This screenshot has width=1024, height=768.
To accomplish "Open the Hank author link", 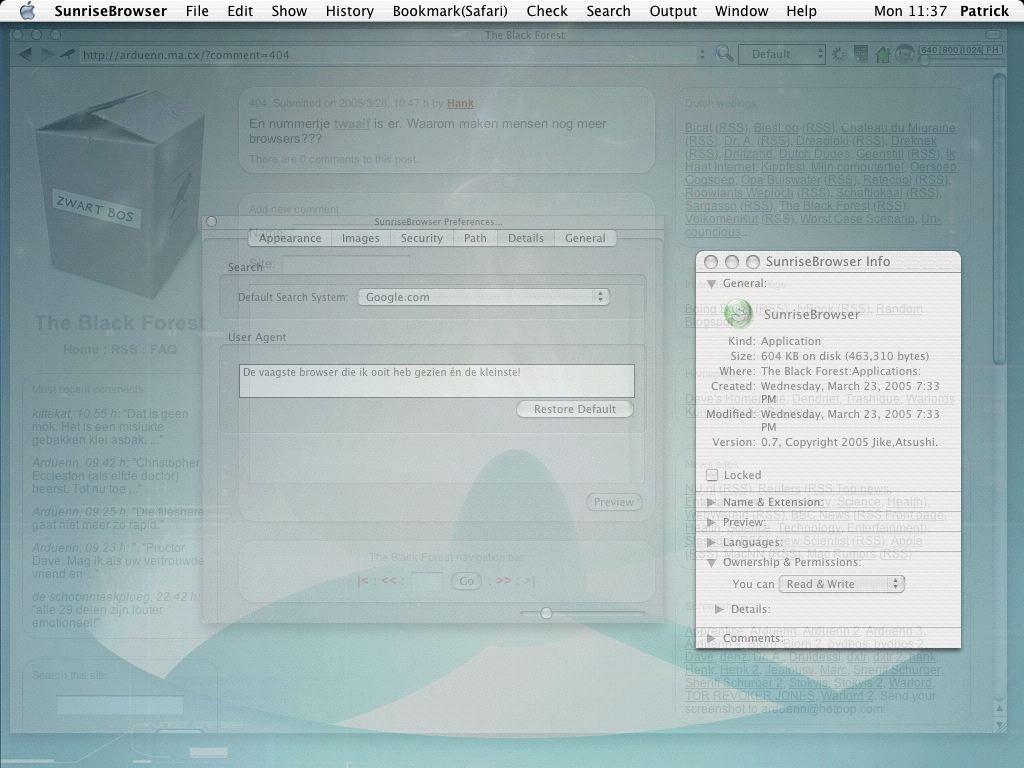I will [460, 103].
